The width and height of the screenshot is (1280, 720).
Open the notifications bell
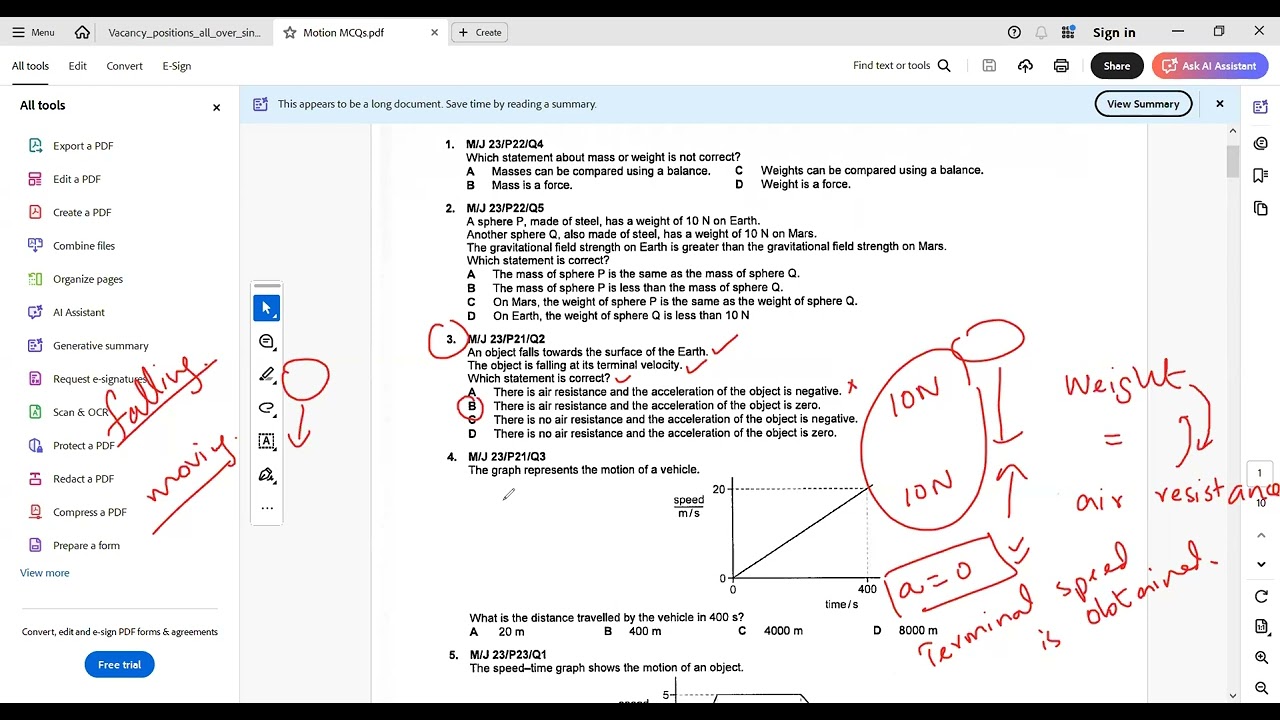pos(1041,32)
